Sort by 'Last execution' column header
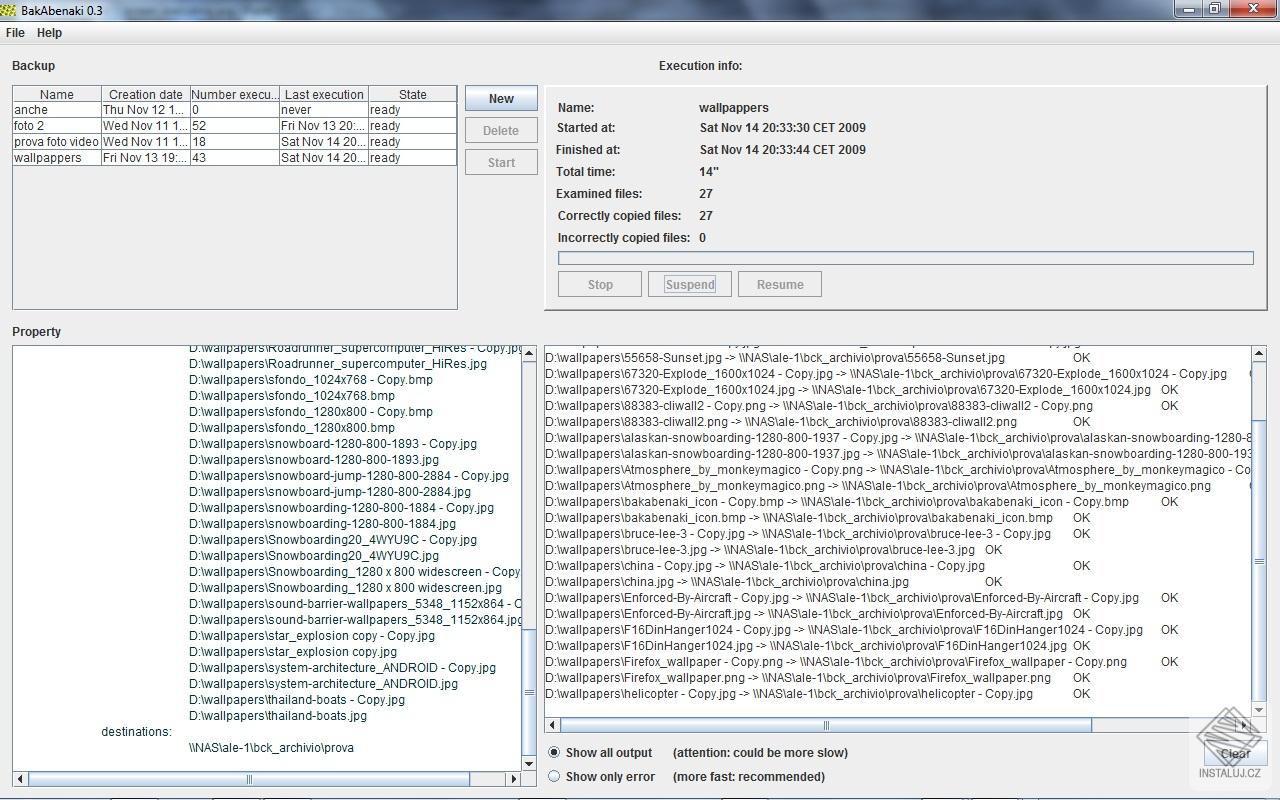This screenshot has height=800, width=1280. pos(324,94)
